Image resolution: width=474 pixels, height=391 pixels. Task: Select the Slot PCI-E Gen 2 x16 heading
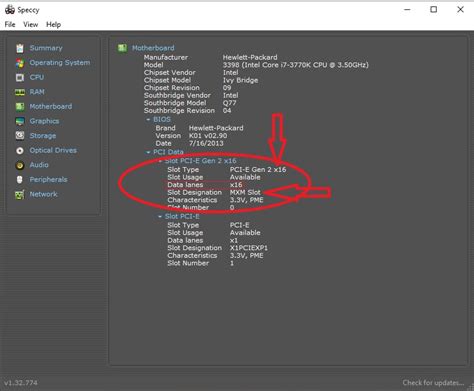click(x=200, y=161)
